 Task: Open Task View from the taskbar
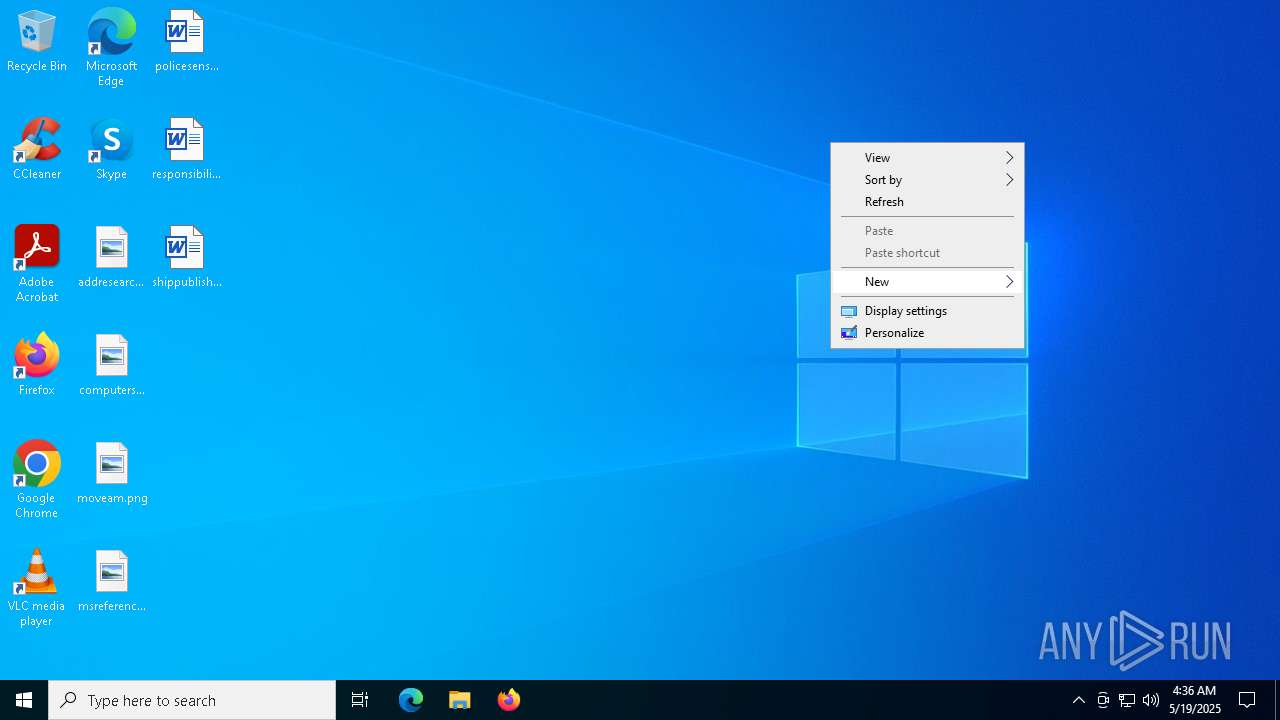coord(360,700)
